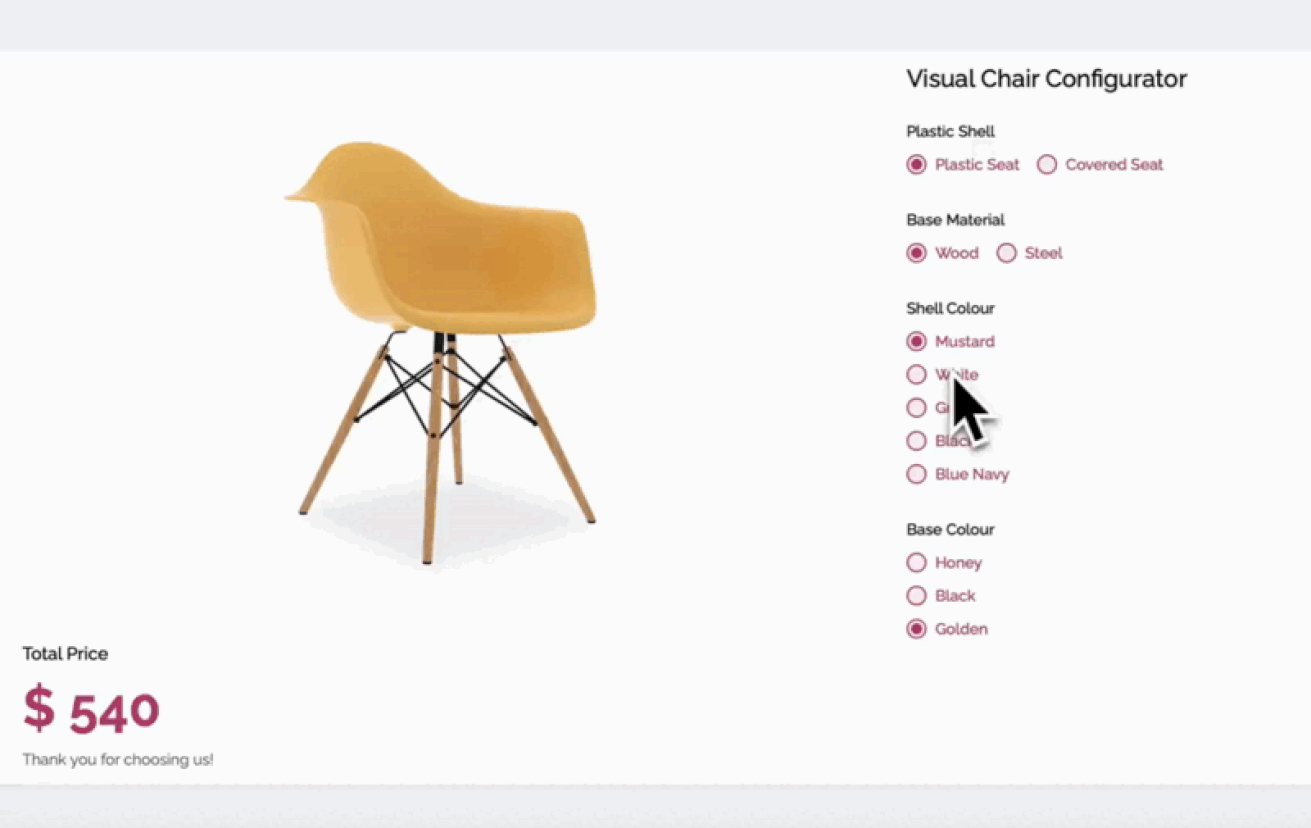
Task: Click the Thank you for choosing us text
Action: pyautogui.click(x=118, y=760)
